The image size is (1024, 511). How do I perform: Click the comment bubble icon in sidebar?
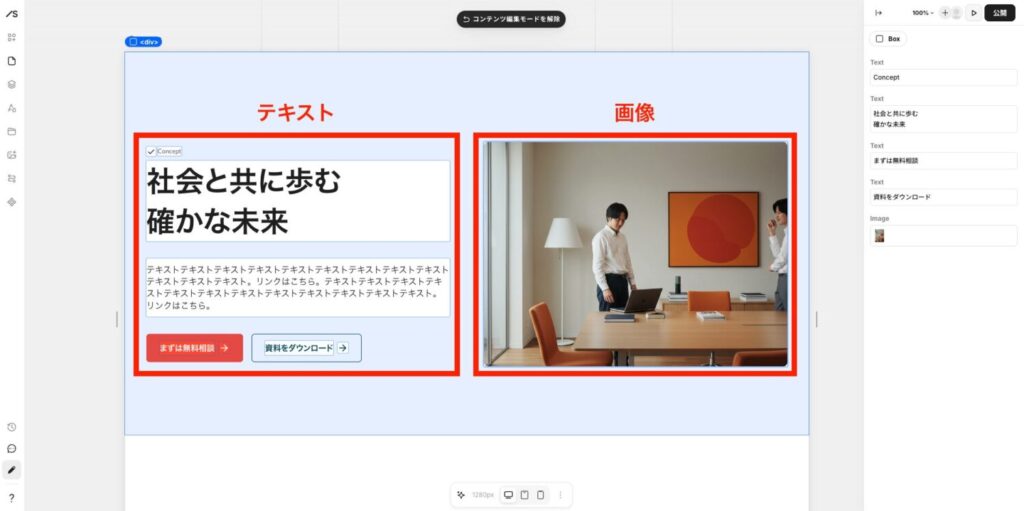12,448
